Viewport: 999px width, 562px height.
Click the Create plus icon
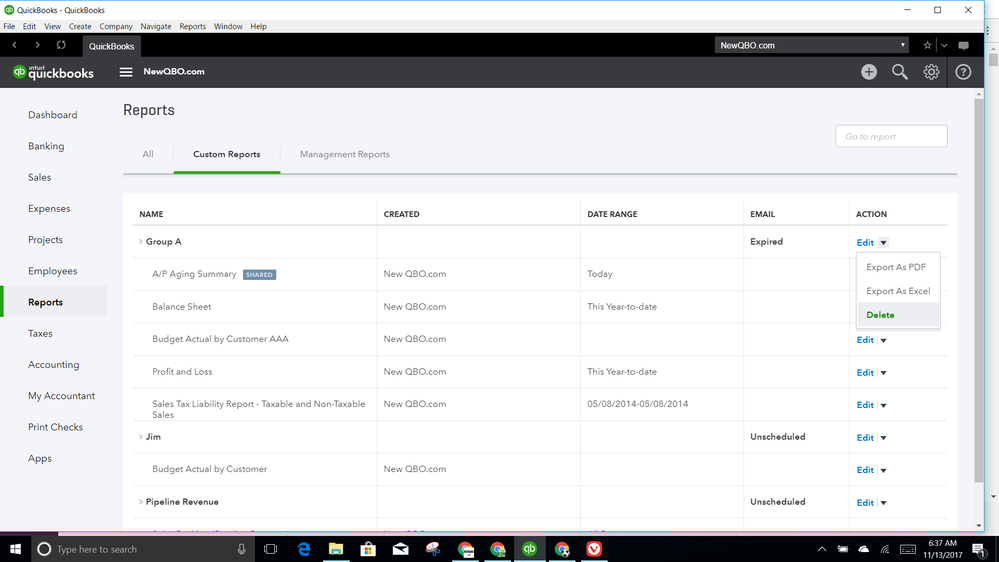[869, 72]
